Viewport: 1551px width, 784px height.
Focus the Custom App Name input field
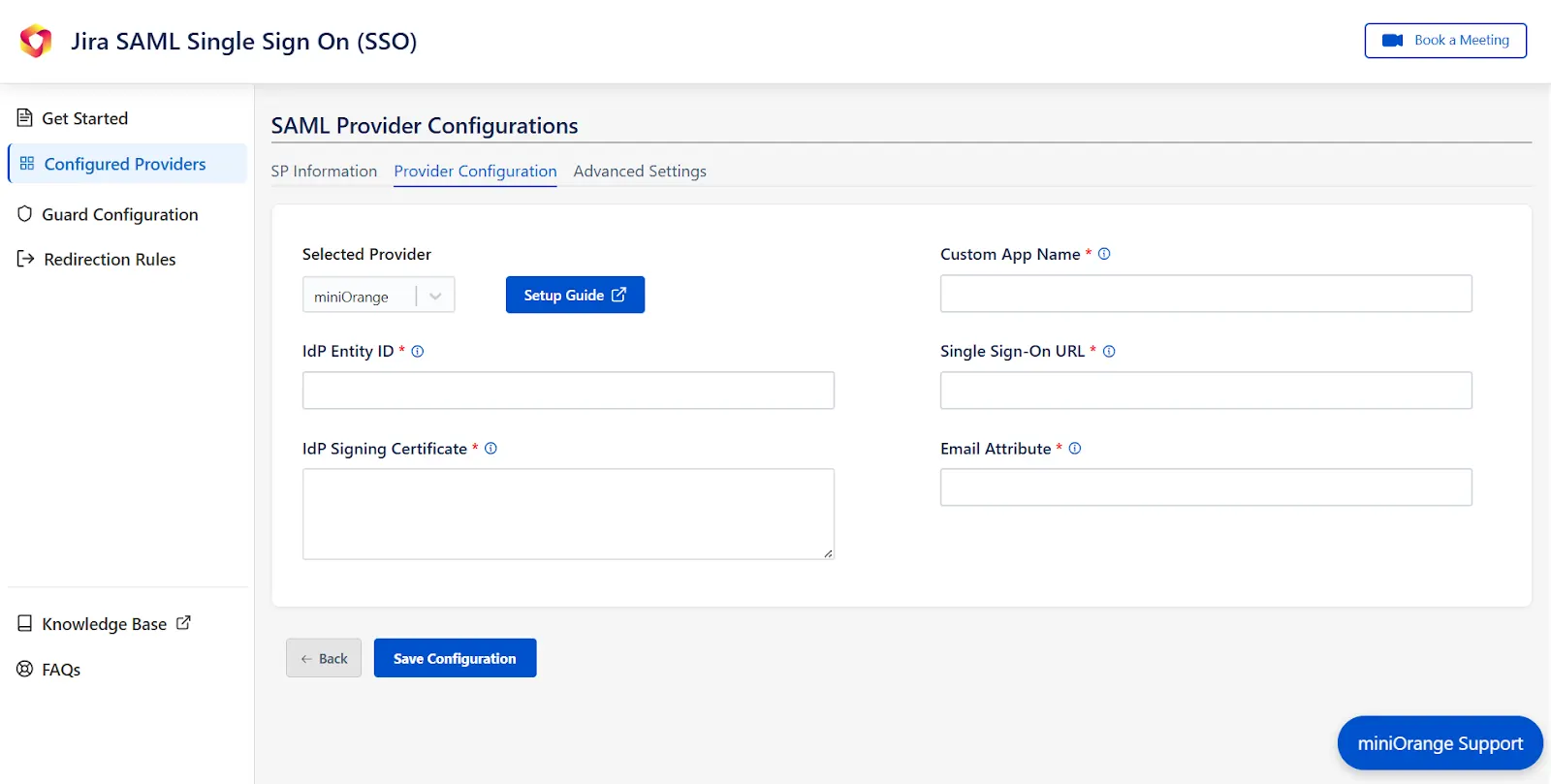coord(1206,294)
